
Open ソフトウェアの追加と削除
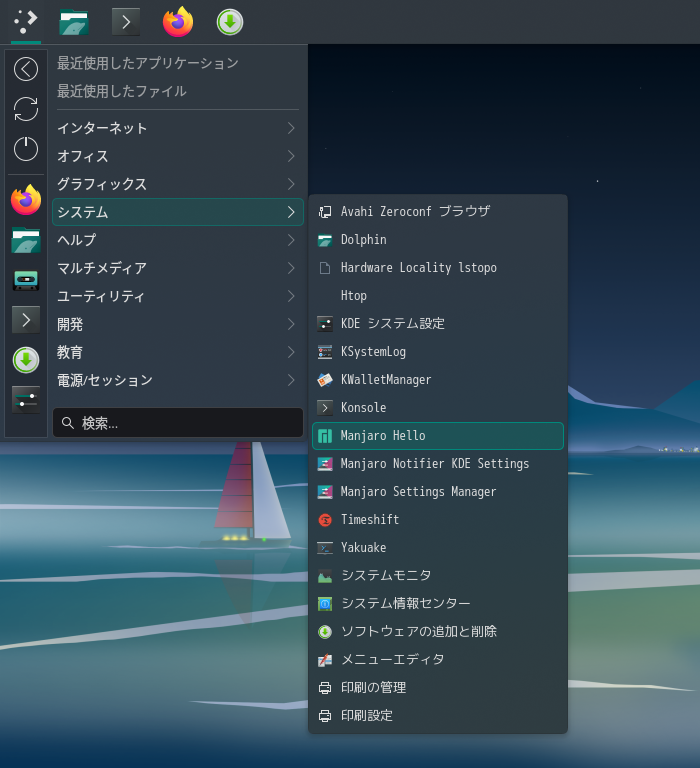click(x=438, y=632)
